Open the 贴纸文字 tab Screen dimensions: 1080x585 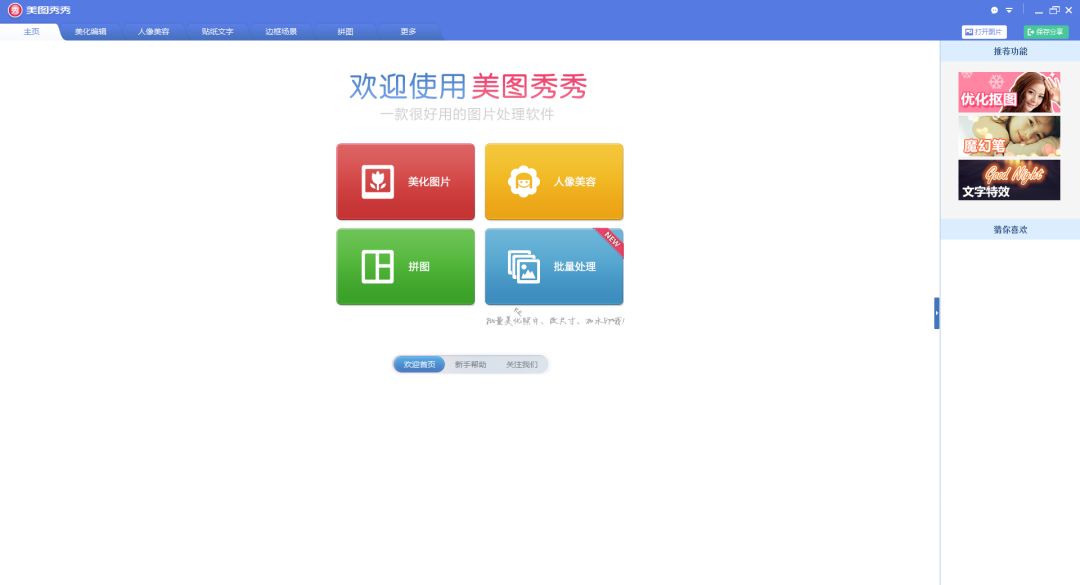click(x=216, y=31)
